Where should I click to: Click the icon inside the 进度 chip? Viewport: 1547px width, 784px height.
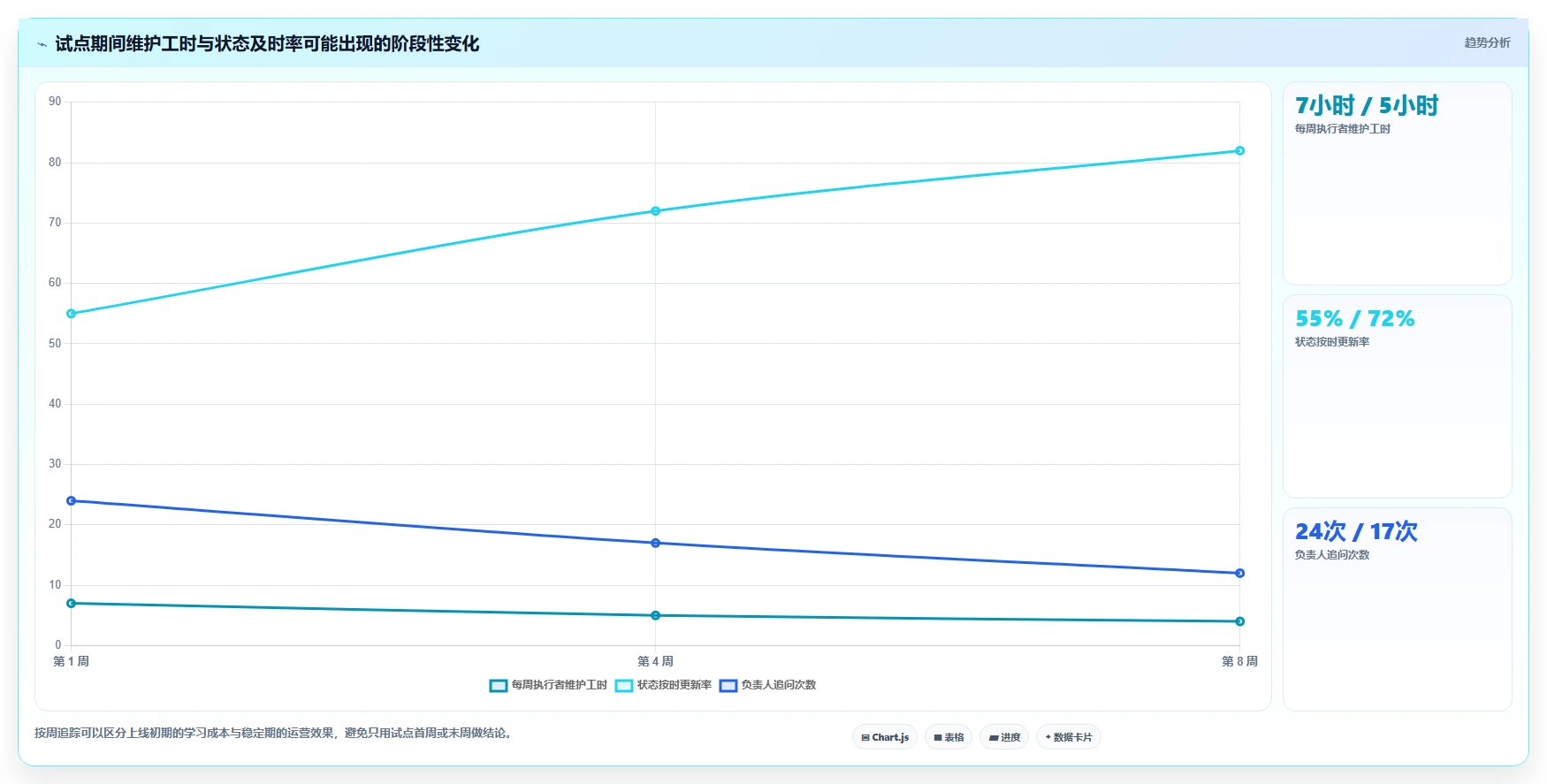click(x=994, y=737)
